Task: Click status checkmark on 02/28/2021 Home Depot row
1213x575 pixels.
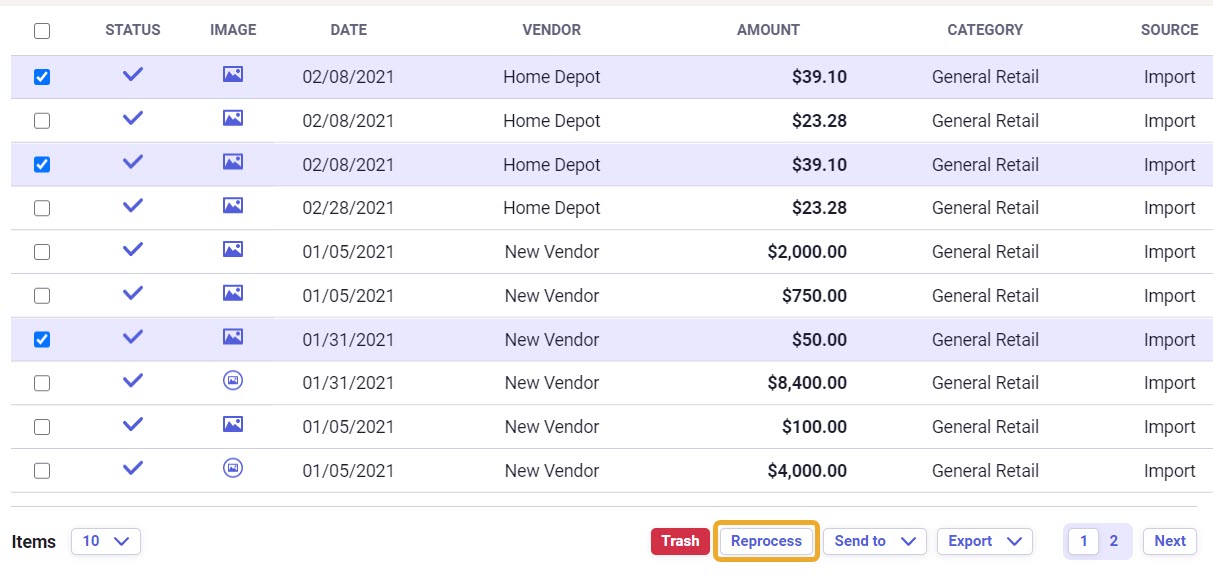Action: (133, 206)
